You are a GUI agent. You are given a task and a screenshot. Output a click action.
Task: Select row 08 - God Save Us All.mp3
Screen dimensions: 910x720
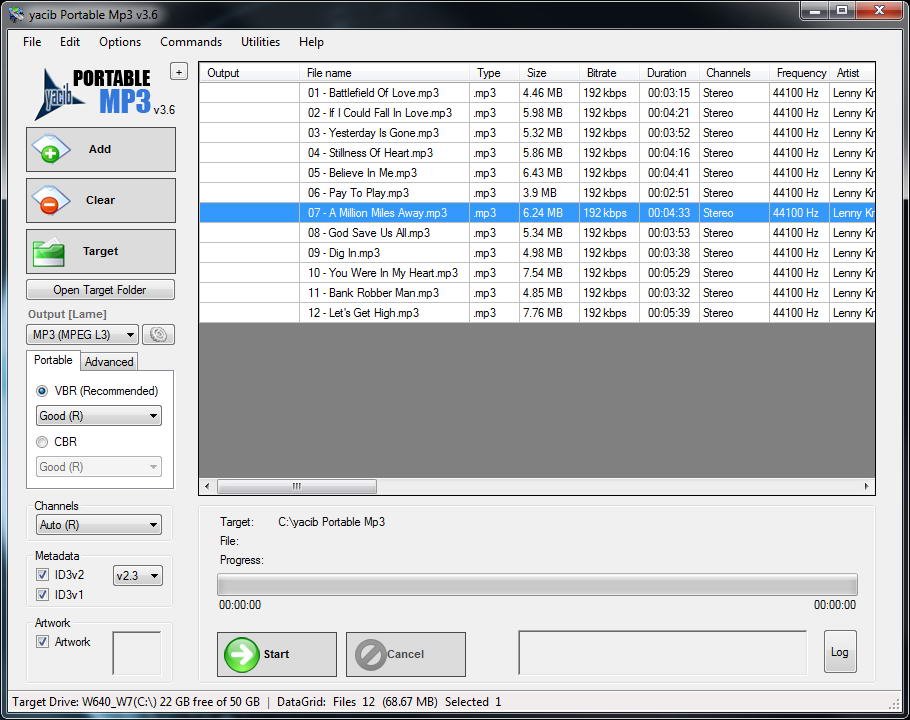point(537,233)
